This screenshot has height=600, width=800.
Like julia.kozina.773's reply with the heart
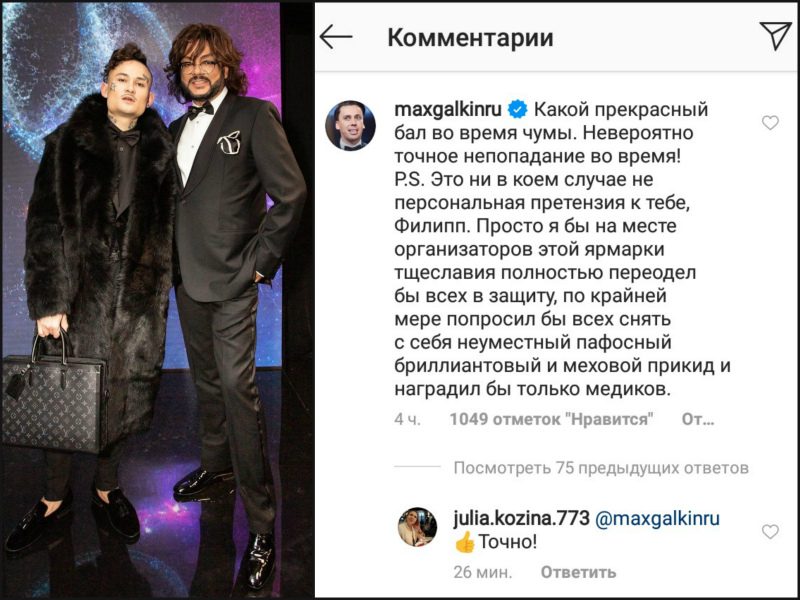tap(770, 532)
